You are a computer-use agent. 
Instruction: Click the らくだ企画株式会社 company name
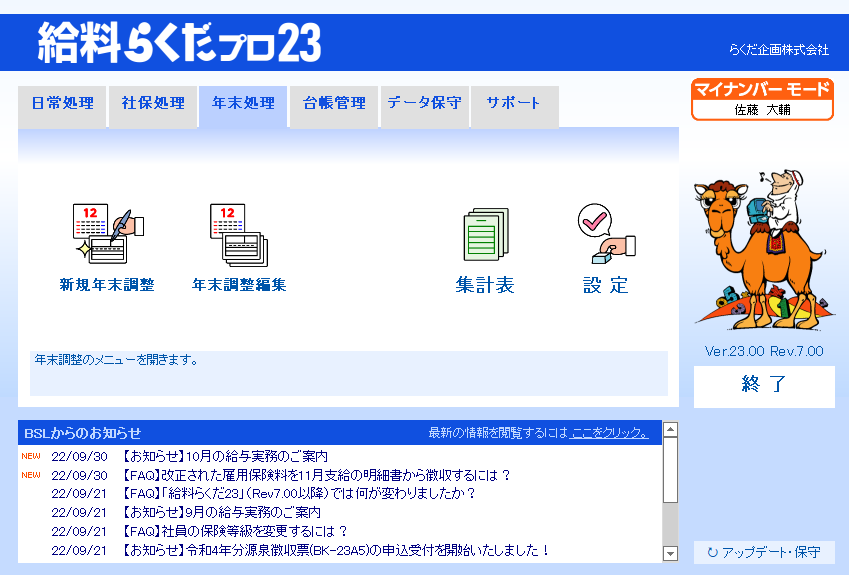pos(779,50)
